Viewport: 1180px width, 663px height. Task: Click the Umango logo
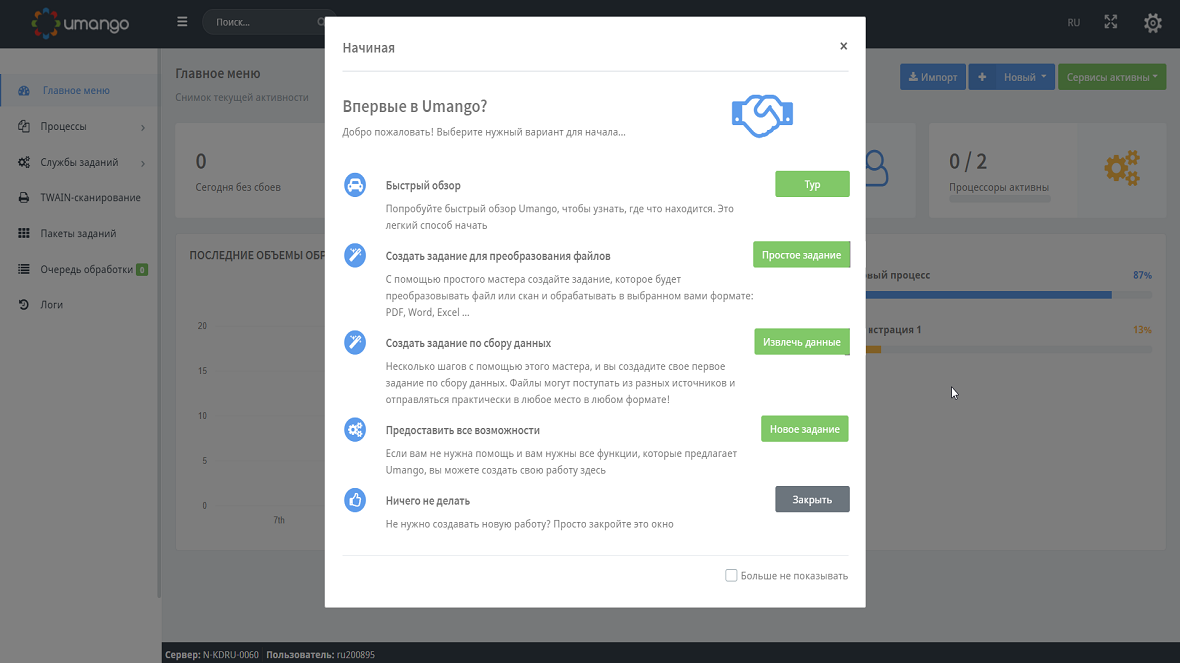[80, 22]
